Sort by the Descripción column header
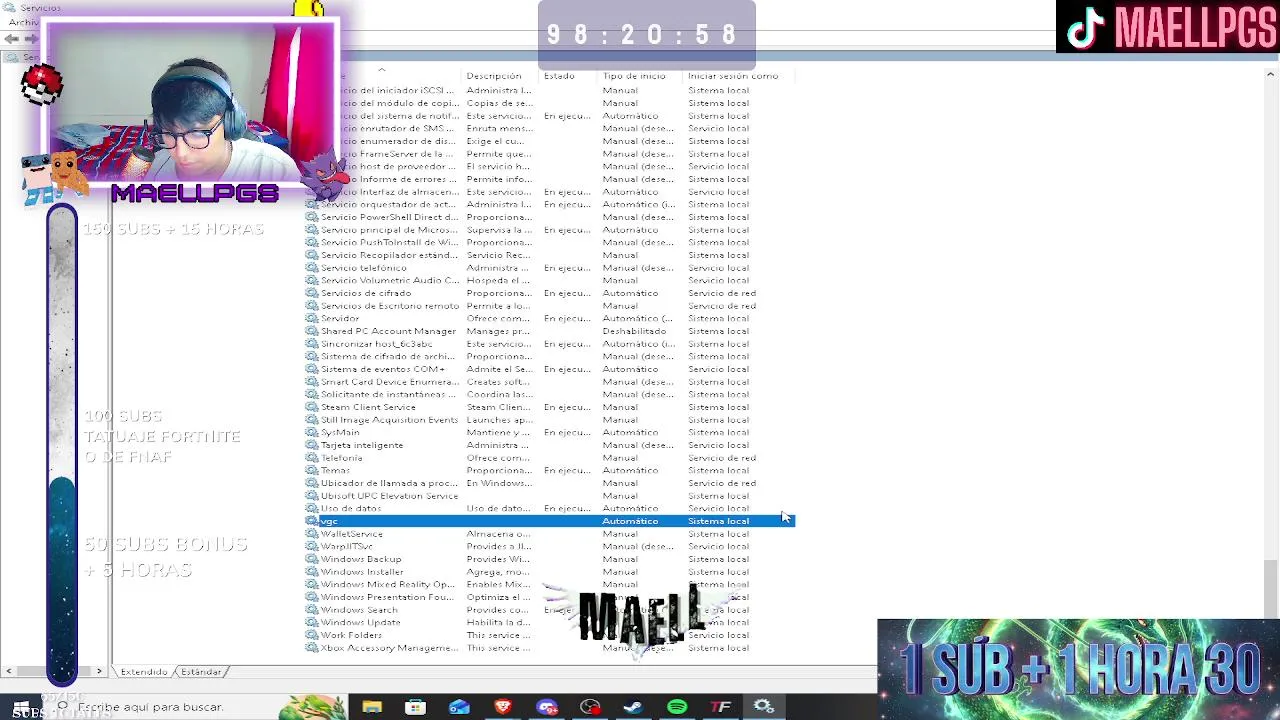The image size is (1280, 720). point(500,76)
